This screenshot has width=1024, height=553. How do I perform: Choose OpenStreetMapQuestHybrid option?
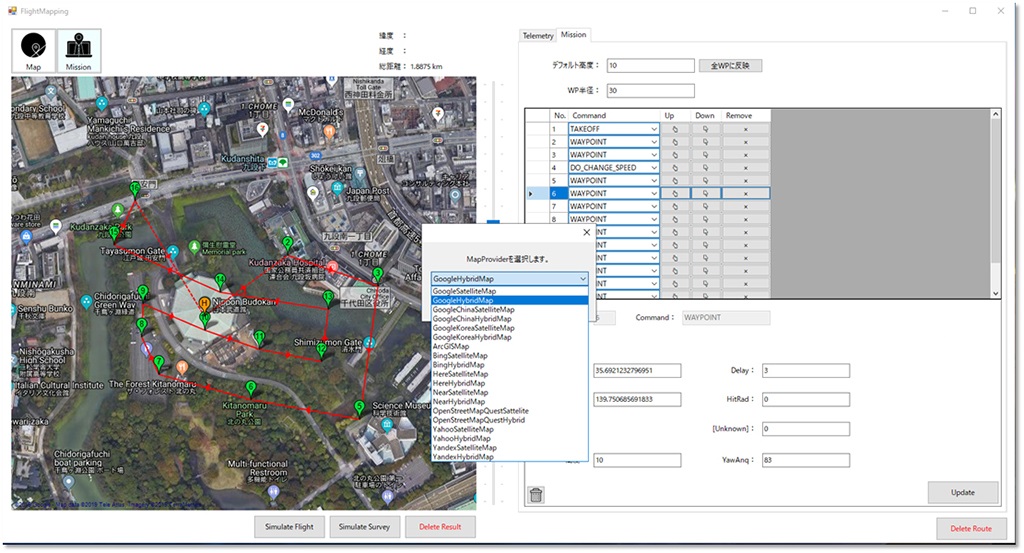[x=509, y=420]
